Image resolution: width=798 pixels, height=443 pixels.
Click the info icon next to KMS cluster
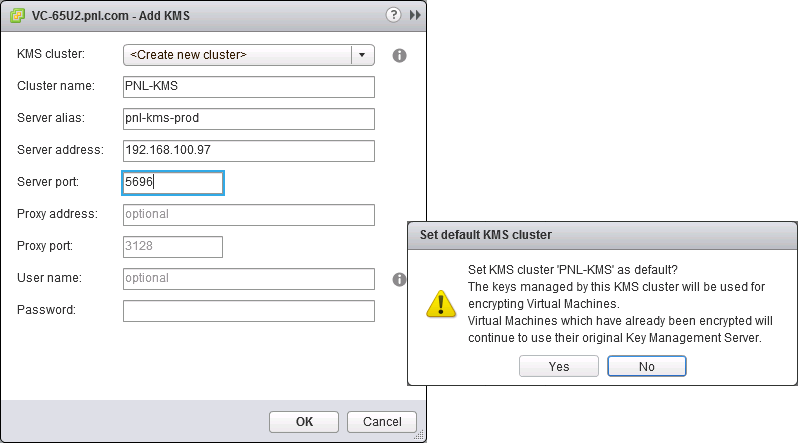(x=400, y=56)
